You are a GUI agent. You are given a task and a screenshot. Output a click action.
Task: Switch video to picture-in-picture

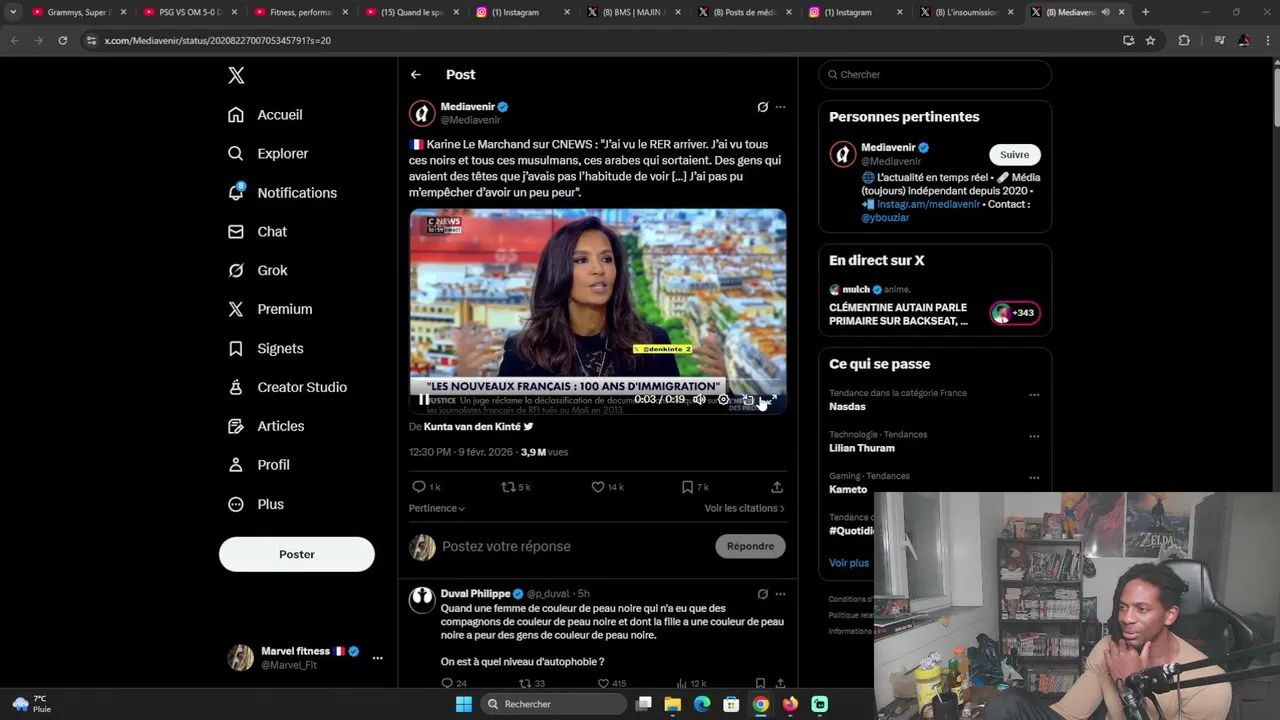(x=748, y=399)
